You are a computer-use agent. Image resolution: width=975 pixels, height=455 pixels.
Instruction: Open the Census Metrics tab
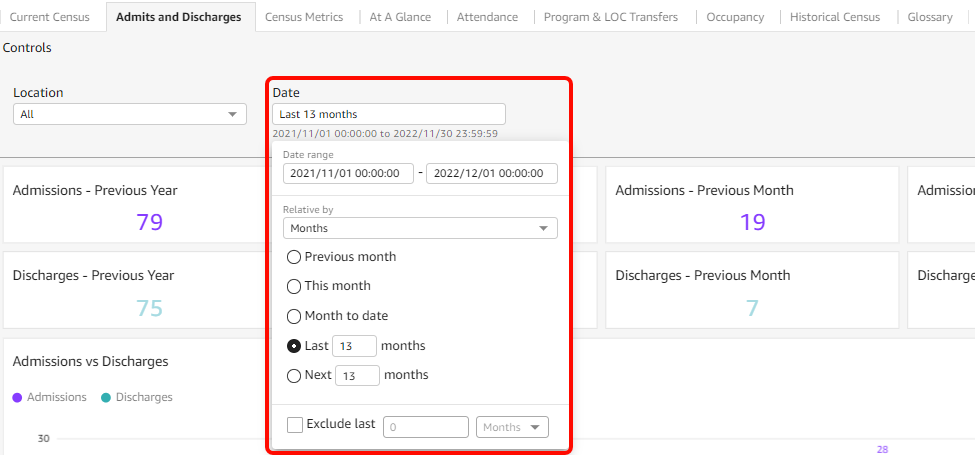click(304, 17)
